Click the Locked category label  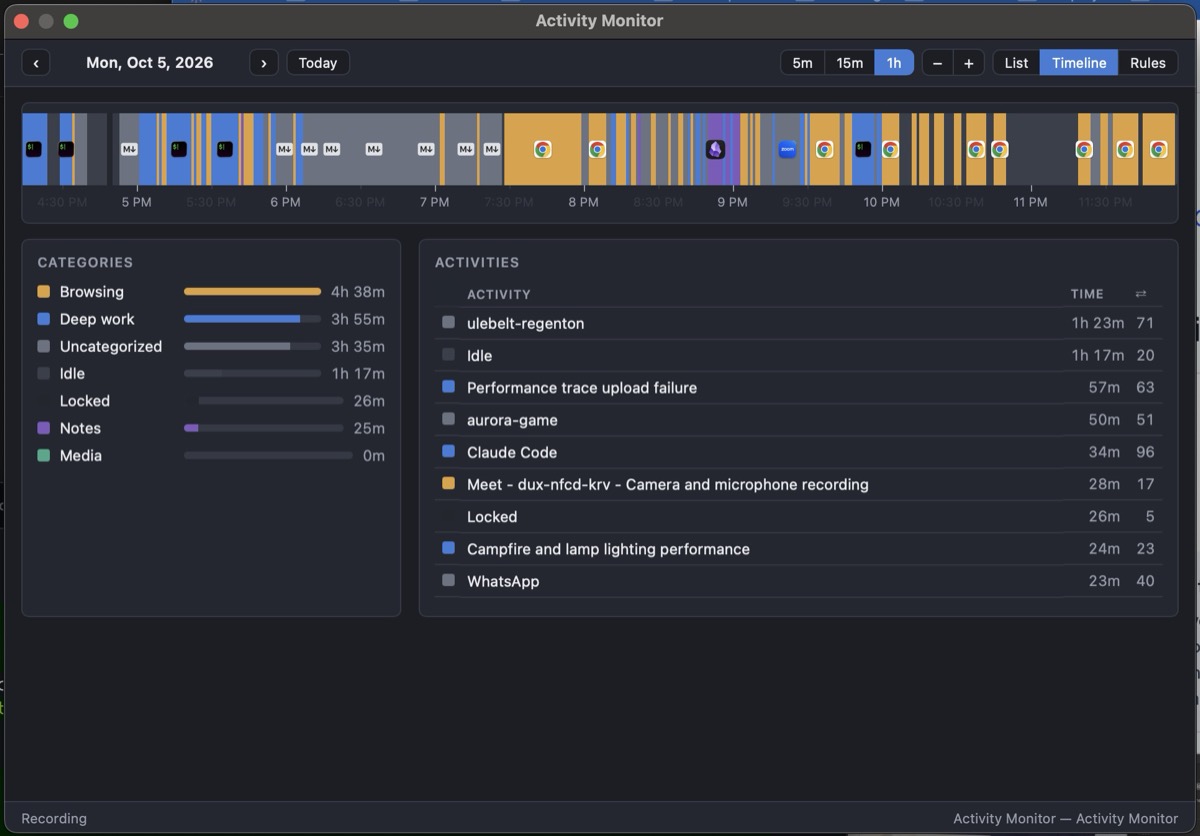click(x=85, y=401)
